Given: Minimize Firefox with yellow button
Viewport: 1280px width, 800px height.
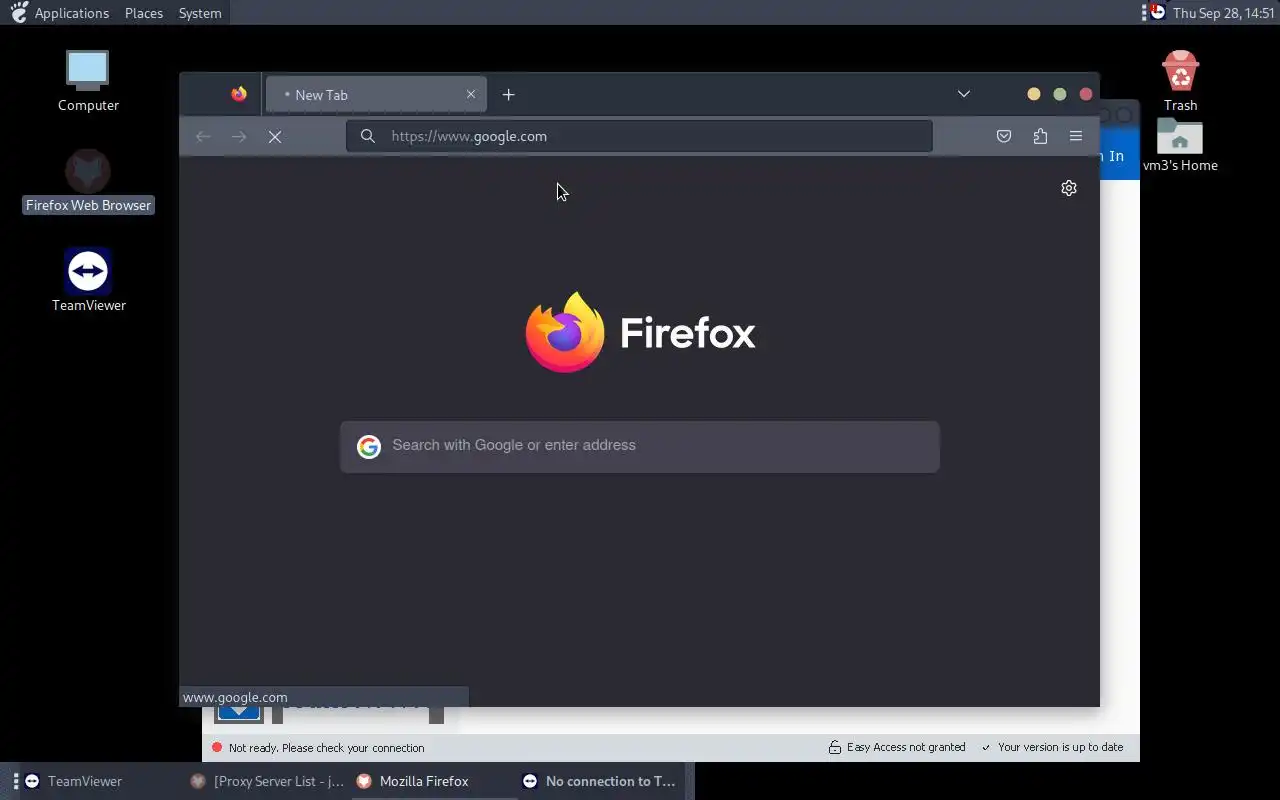Looking at the screenshot, I should click(1034, 94).
